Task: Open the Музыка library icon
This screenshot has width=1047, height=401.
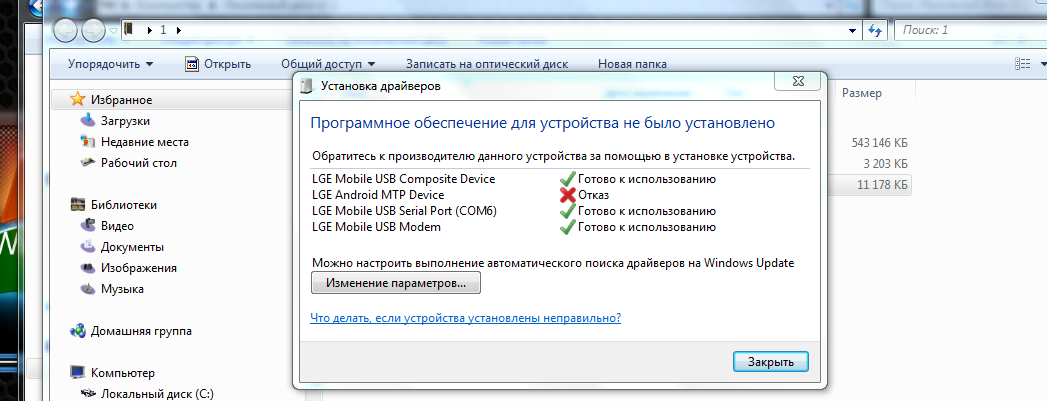Action: click(88, 289)
